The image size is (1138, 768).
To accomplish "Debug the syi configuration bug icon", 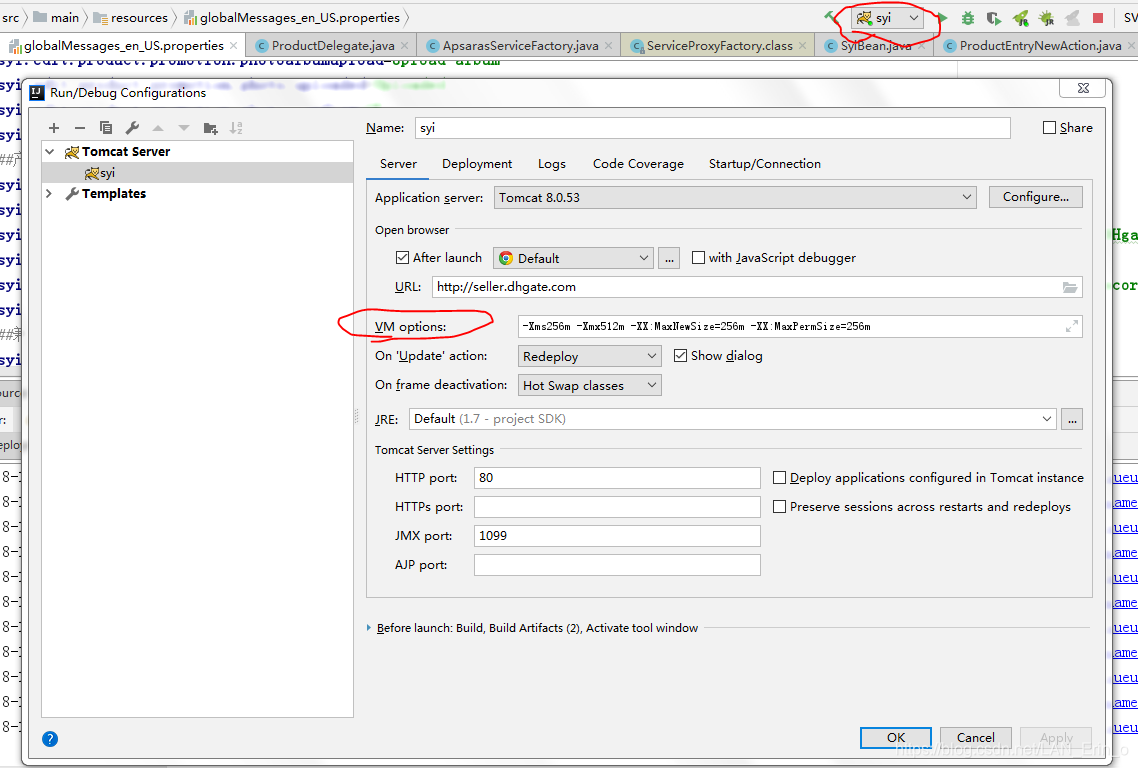I will (967, 18).
